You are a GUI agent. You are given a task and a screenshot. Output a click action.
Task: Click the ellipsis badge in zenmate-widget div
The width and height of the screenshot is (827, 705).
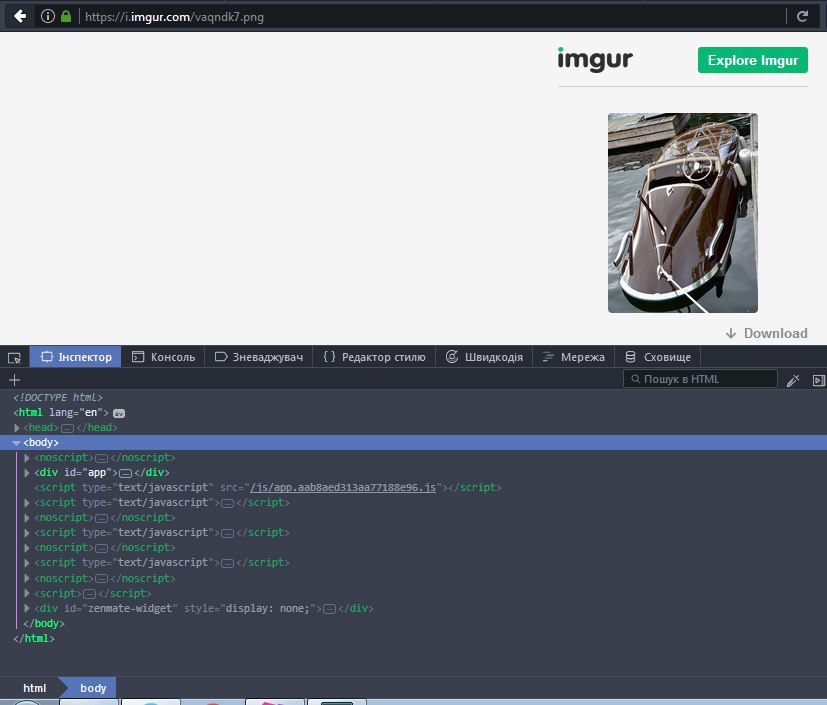click(329, 609)
